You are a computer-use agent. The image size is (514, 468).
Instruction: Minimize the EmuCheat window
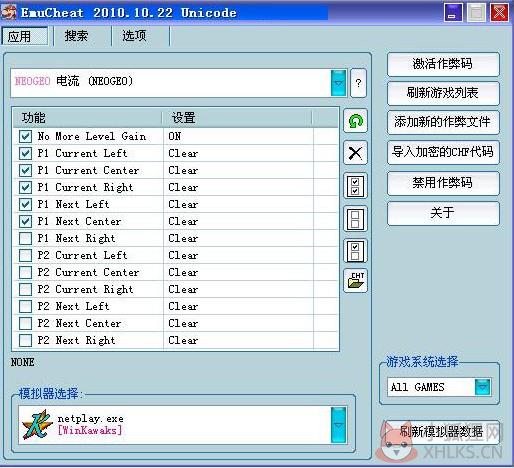(x=453, y=13)
